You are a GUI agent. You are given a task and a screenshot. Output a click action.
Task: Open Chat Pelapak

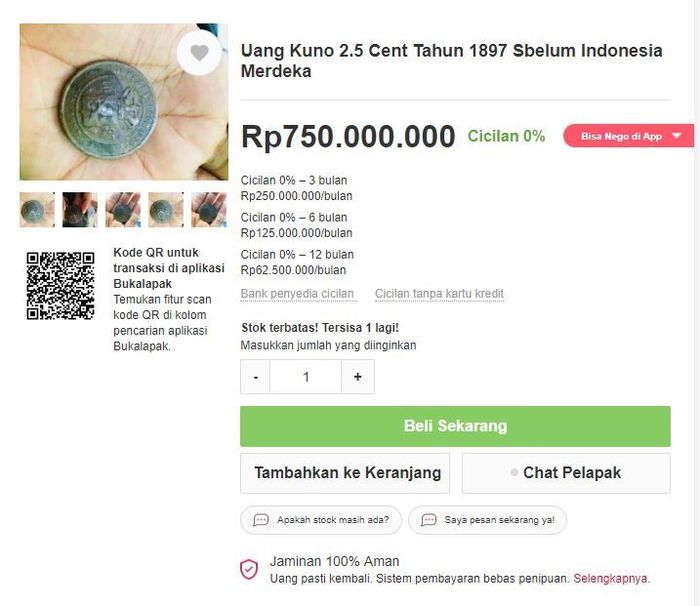coord(566,473)
